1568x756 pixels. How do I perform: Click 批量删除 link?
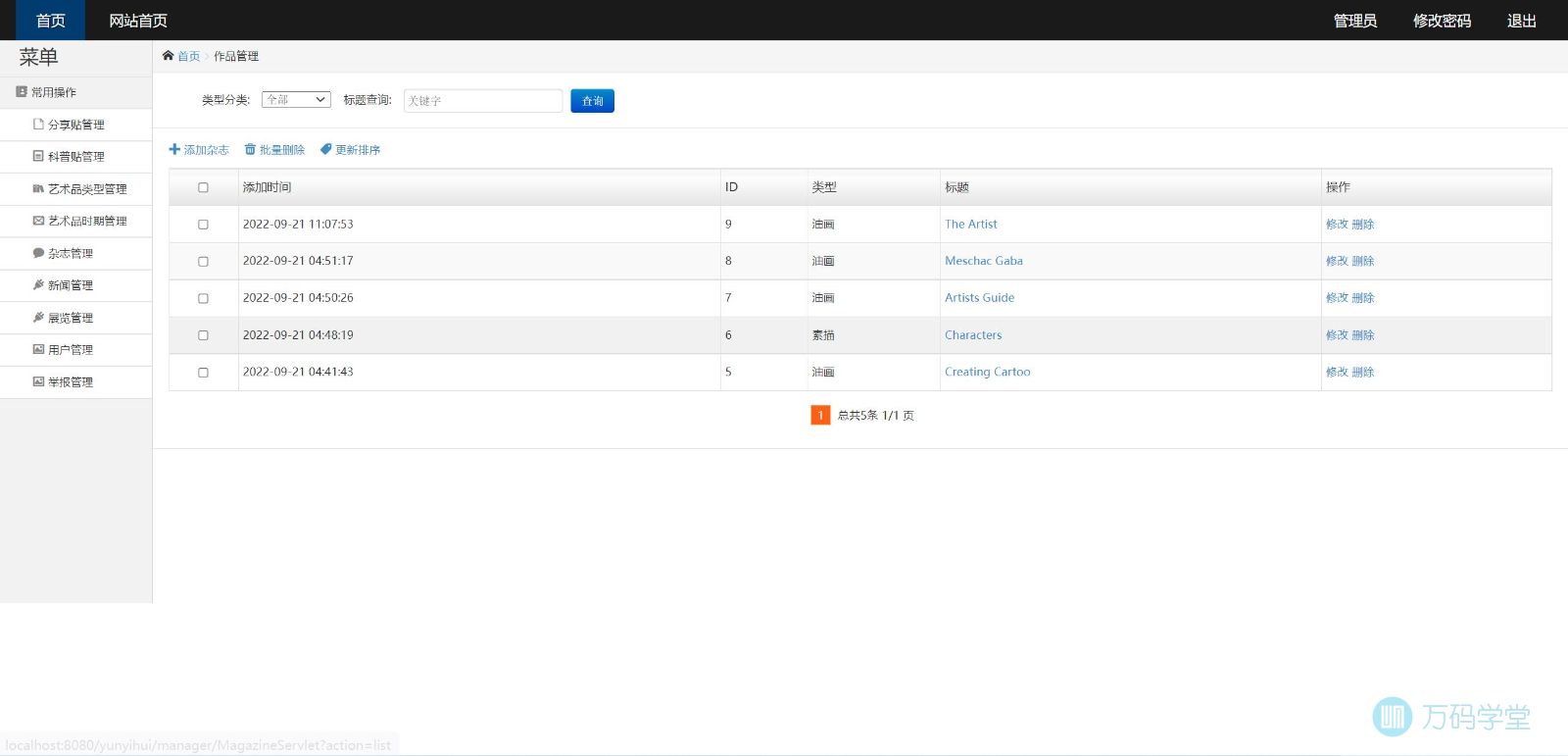(282, 150)
